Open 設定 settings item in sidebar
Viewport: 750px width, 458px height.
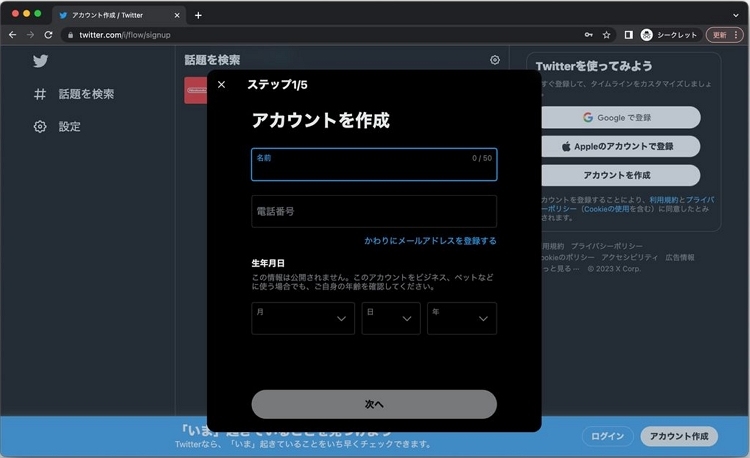57,127
